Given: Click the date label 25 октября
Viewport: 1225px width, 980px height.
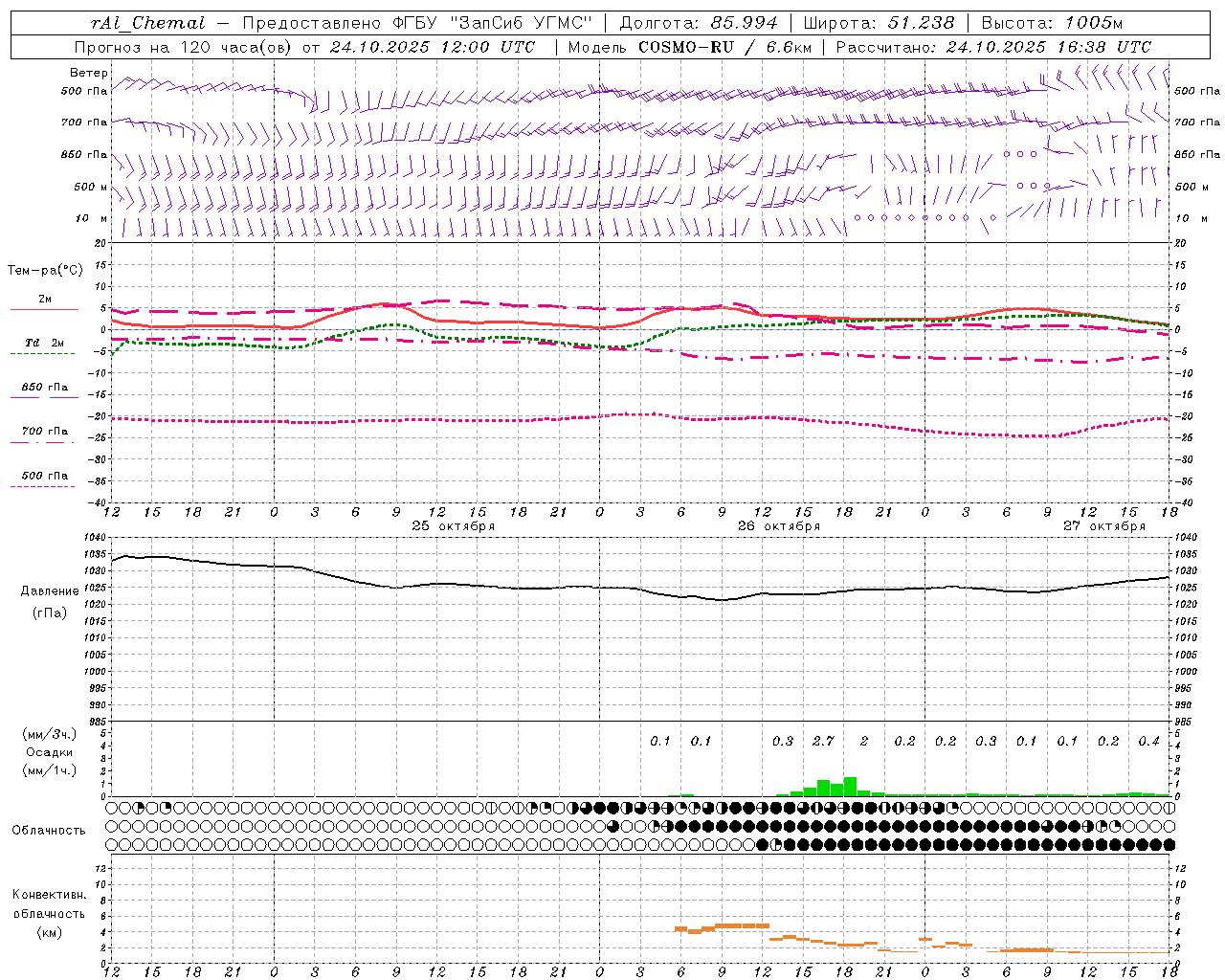Looking at the screenshot, I should point(454,526).
